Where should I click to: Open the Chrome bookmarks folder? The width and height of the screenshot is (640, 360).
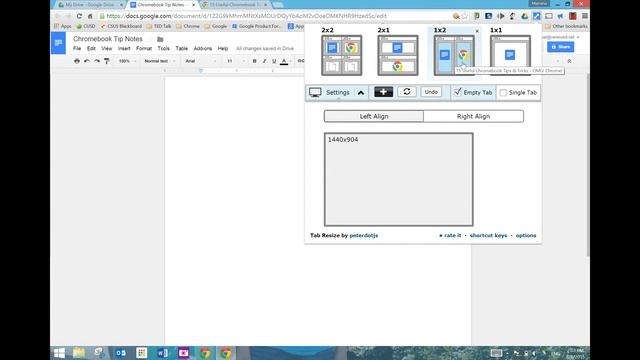188,26
